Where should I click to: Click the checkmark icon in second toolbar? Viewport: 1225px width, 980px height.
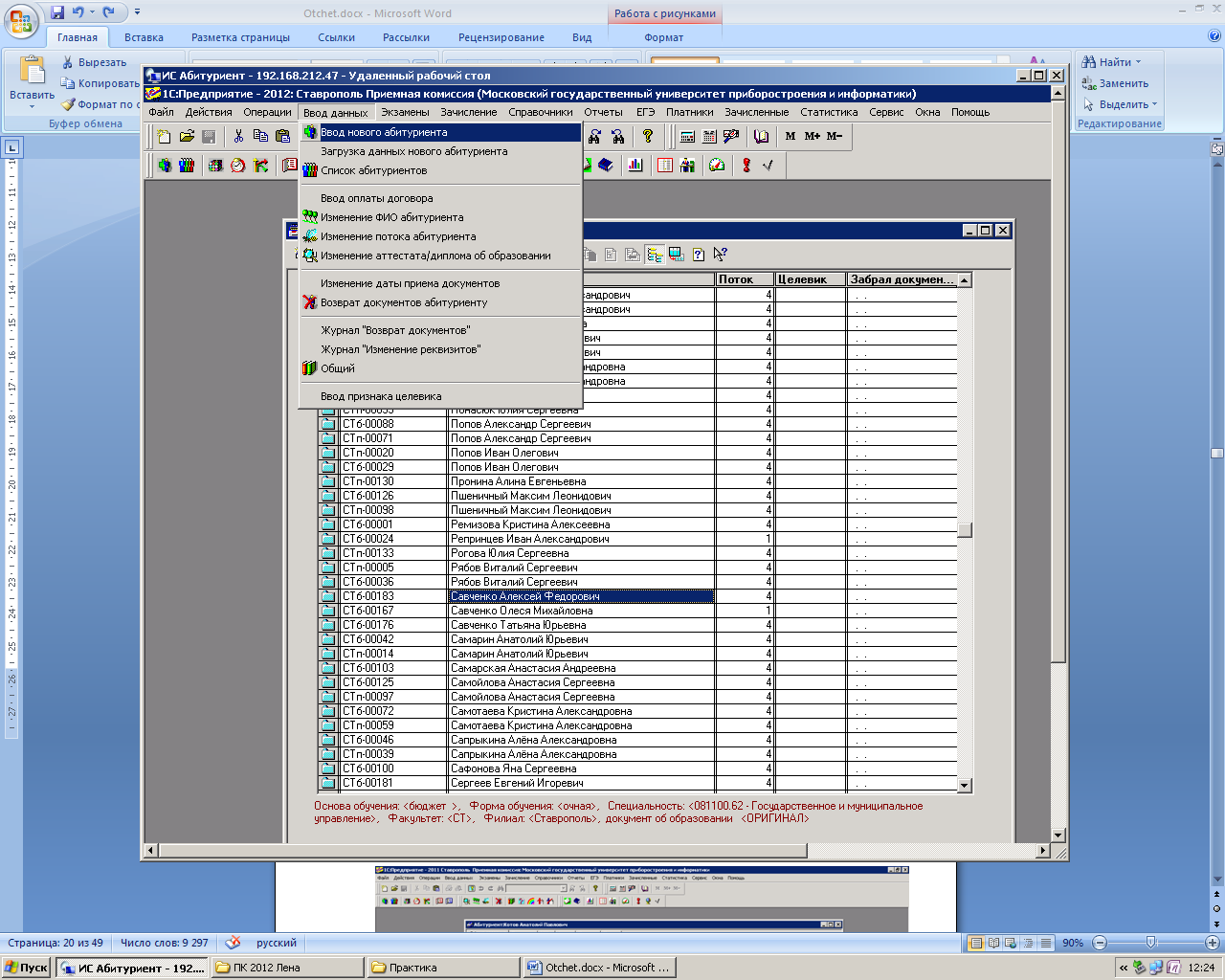[x=768, y=166]
